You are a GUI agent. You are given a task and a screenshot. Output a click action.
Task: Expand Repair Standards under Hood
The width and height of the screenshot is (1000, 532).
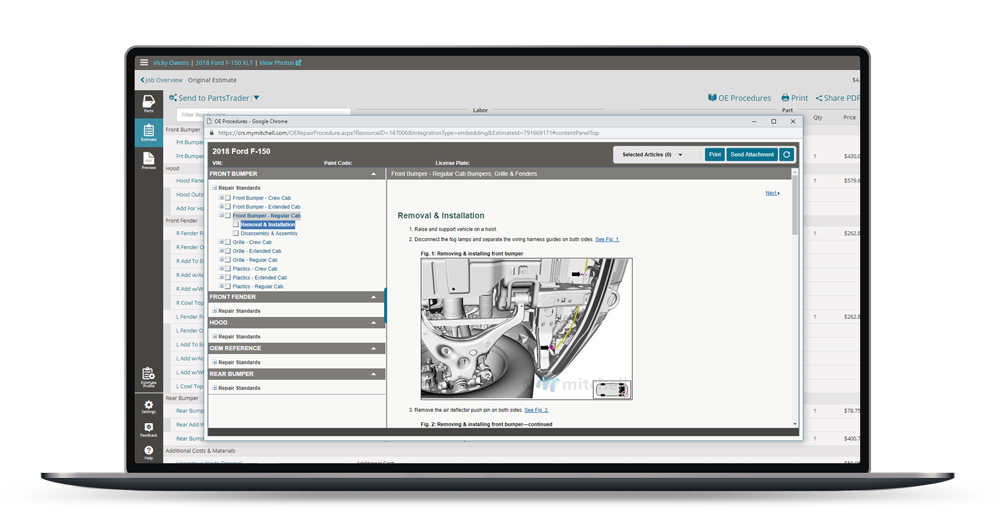point(214,337)
